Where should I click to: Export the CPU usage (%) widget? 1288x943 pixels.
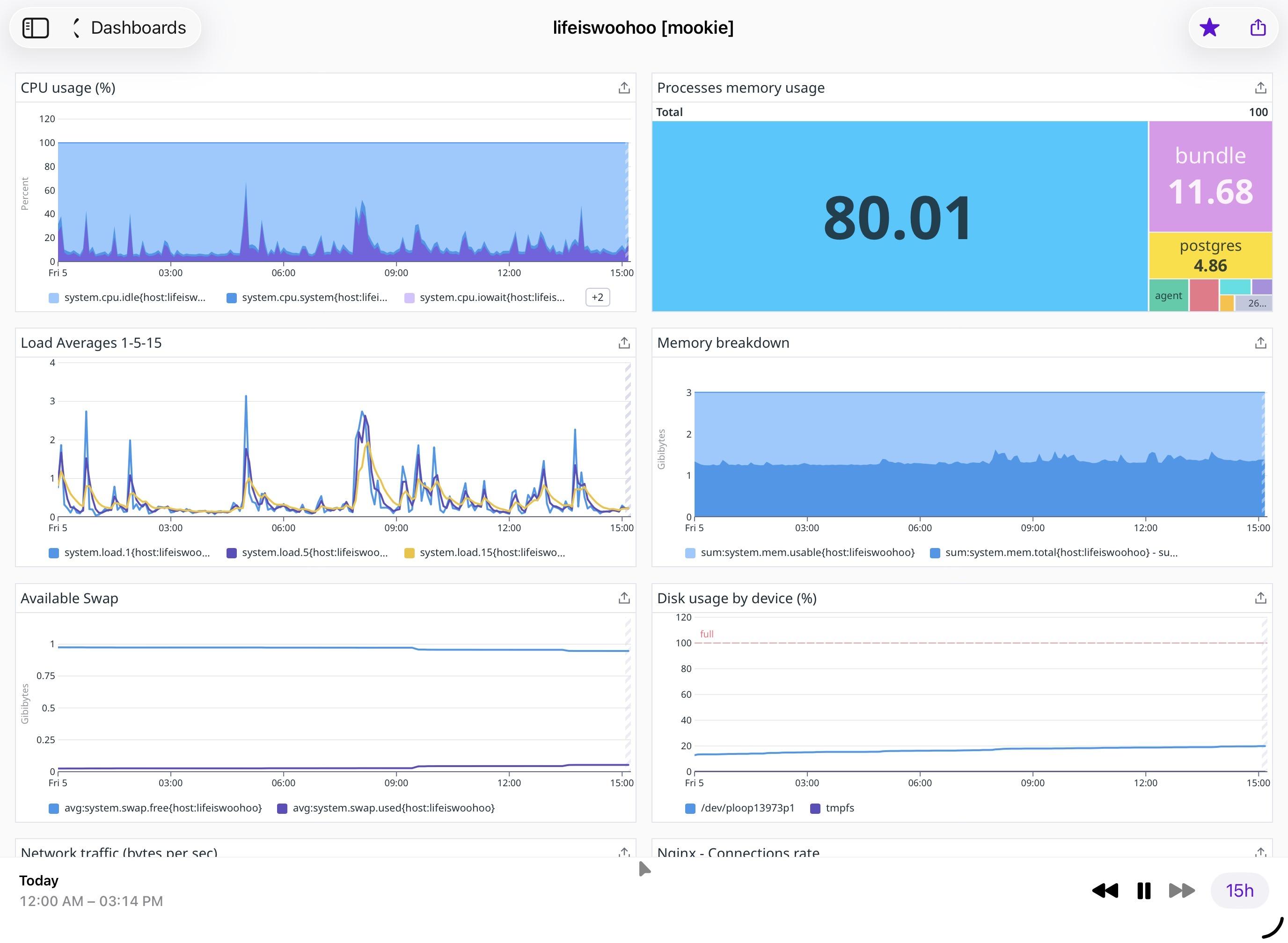click(624, 88)
